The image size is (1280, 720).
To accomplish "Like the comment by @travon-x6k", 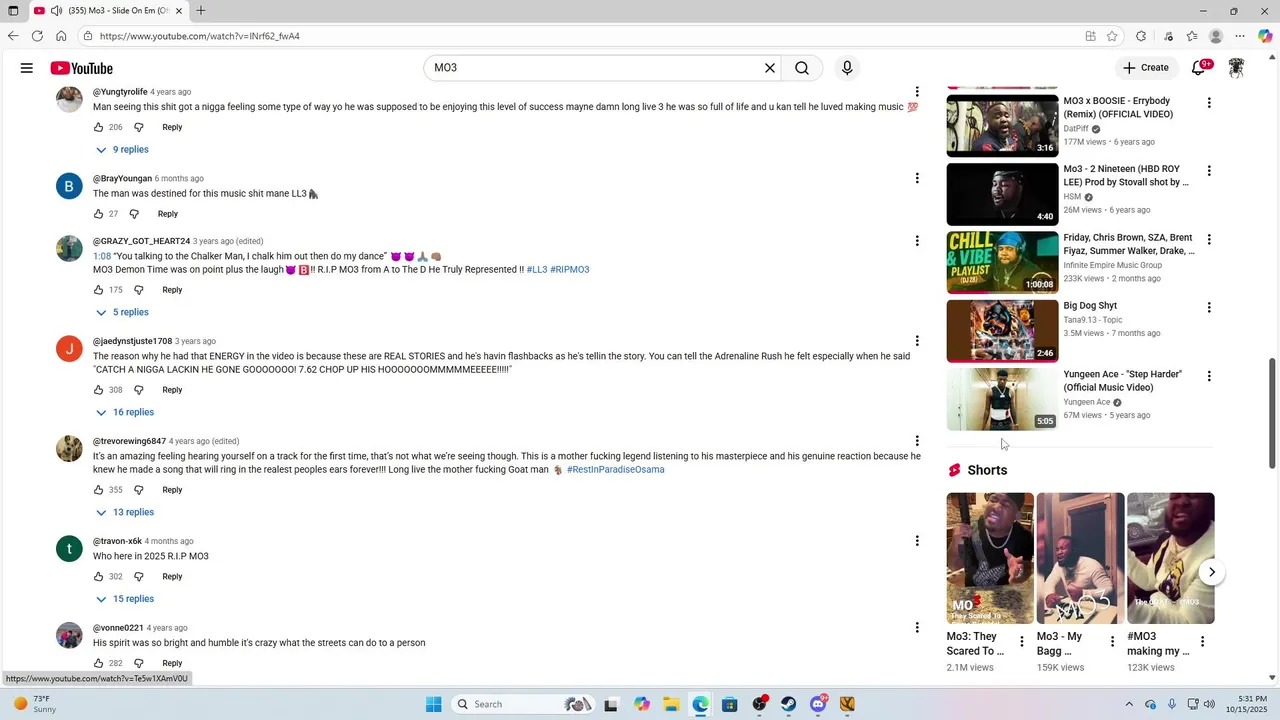I will coord(98,577).
